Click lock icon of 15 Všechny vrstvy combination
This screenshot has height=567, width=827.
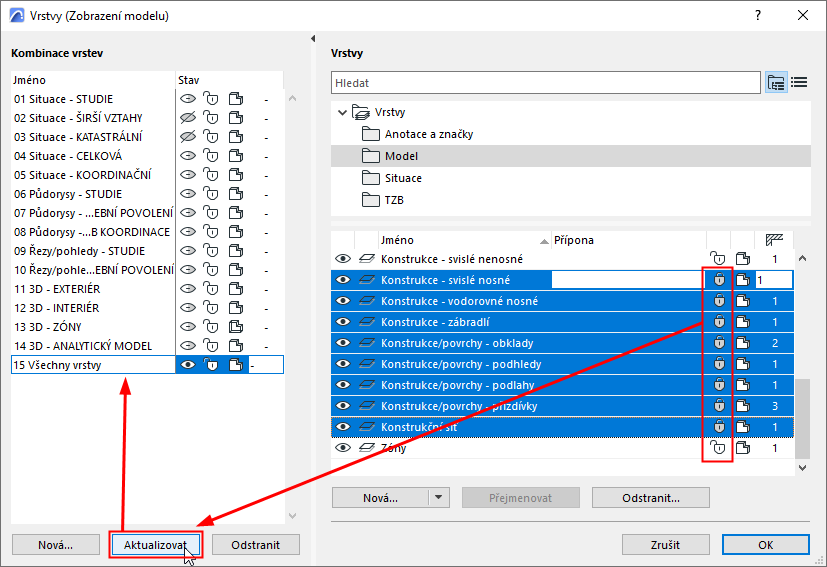click(x=211, y=364)
